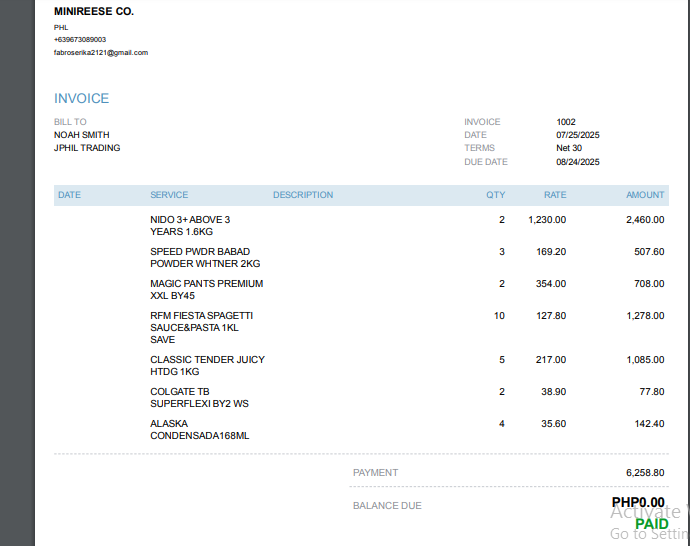
Task: Click the blue INVOICE heading
Action: (x=82, y=99)
